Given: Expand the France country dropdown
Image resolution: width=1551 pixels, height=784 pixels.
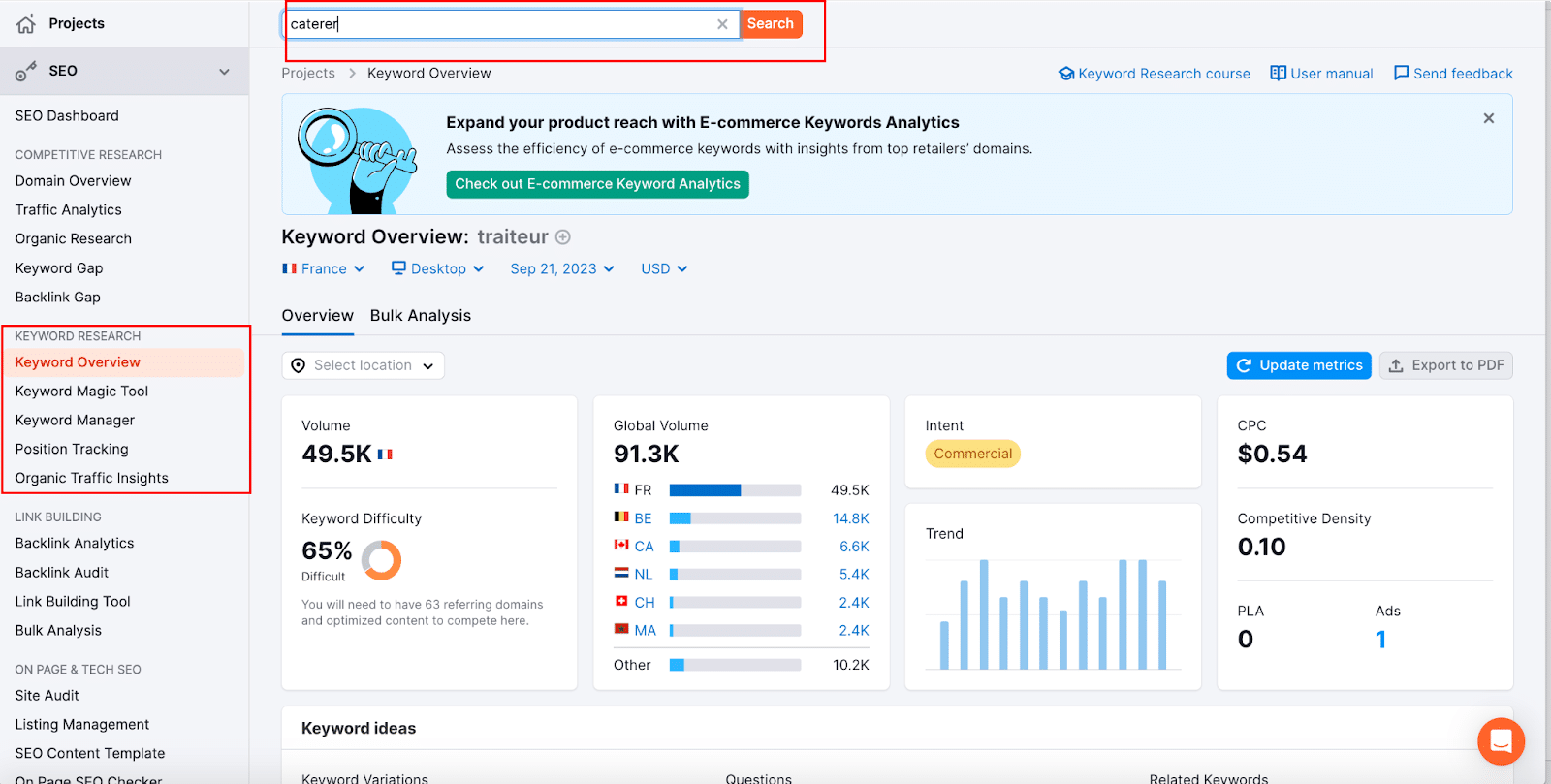Looking at the screenshot, I should [x=323, y=268].
